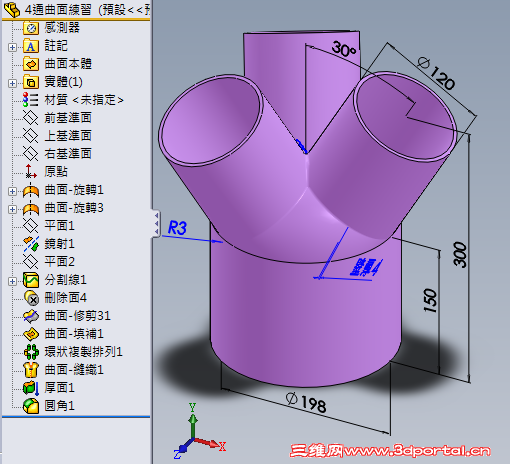This screenshot has width=510, height=464.
Task: Expand the 註記 tree node
Action: 12,47
